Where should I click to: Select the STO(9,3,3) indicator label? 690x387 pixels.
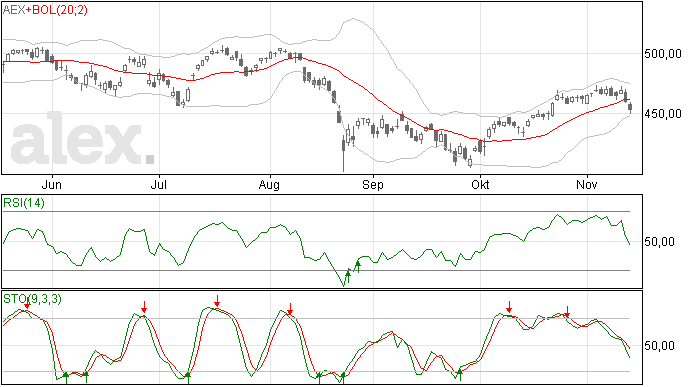coord(33,299)
